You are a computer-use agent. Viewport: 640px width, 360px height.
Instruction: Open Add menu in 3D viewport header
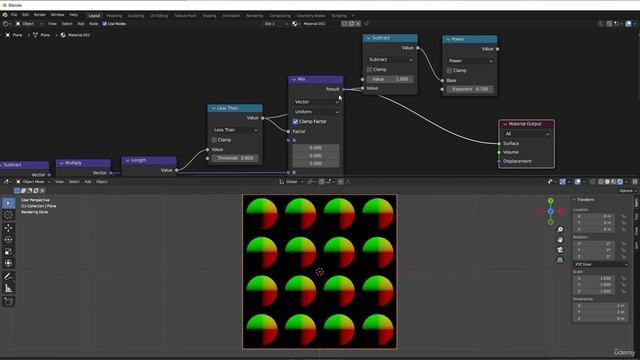[88, 182]
